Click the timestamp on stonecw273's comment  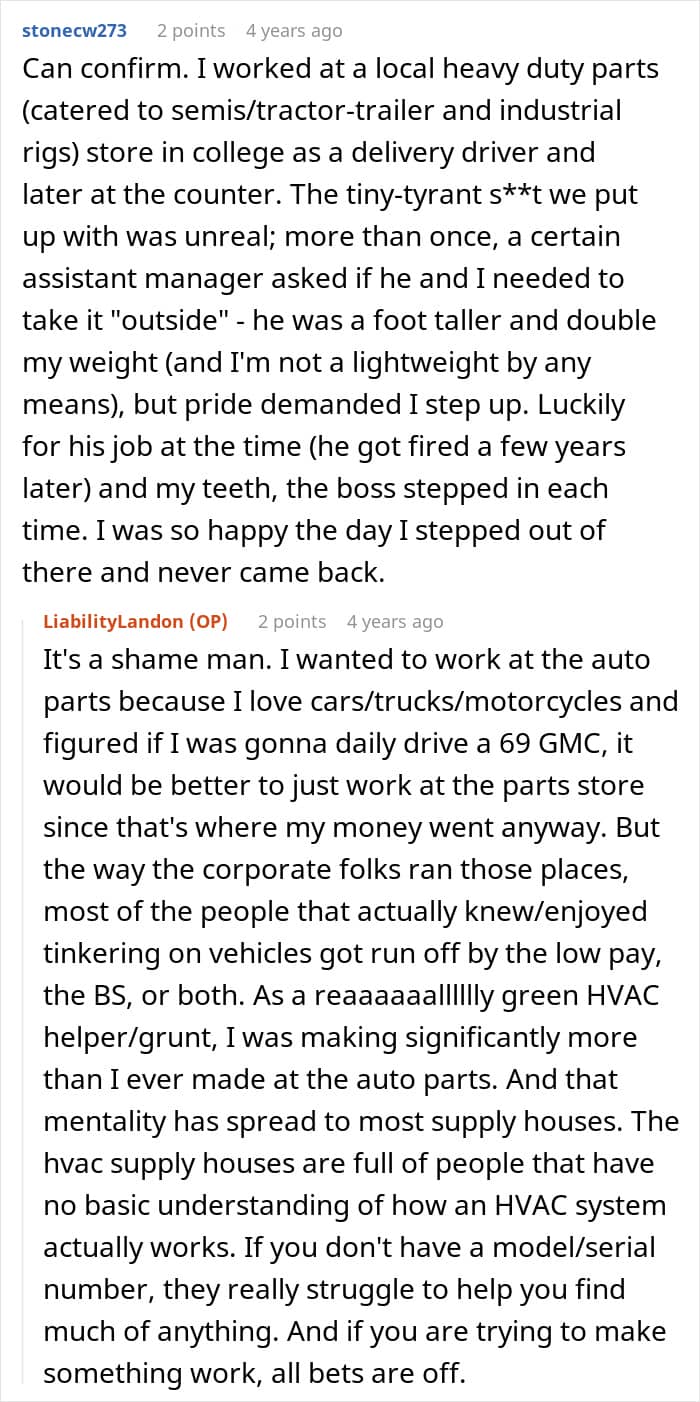click(294, 31)
